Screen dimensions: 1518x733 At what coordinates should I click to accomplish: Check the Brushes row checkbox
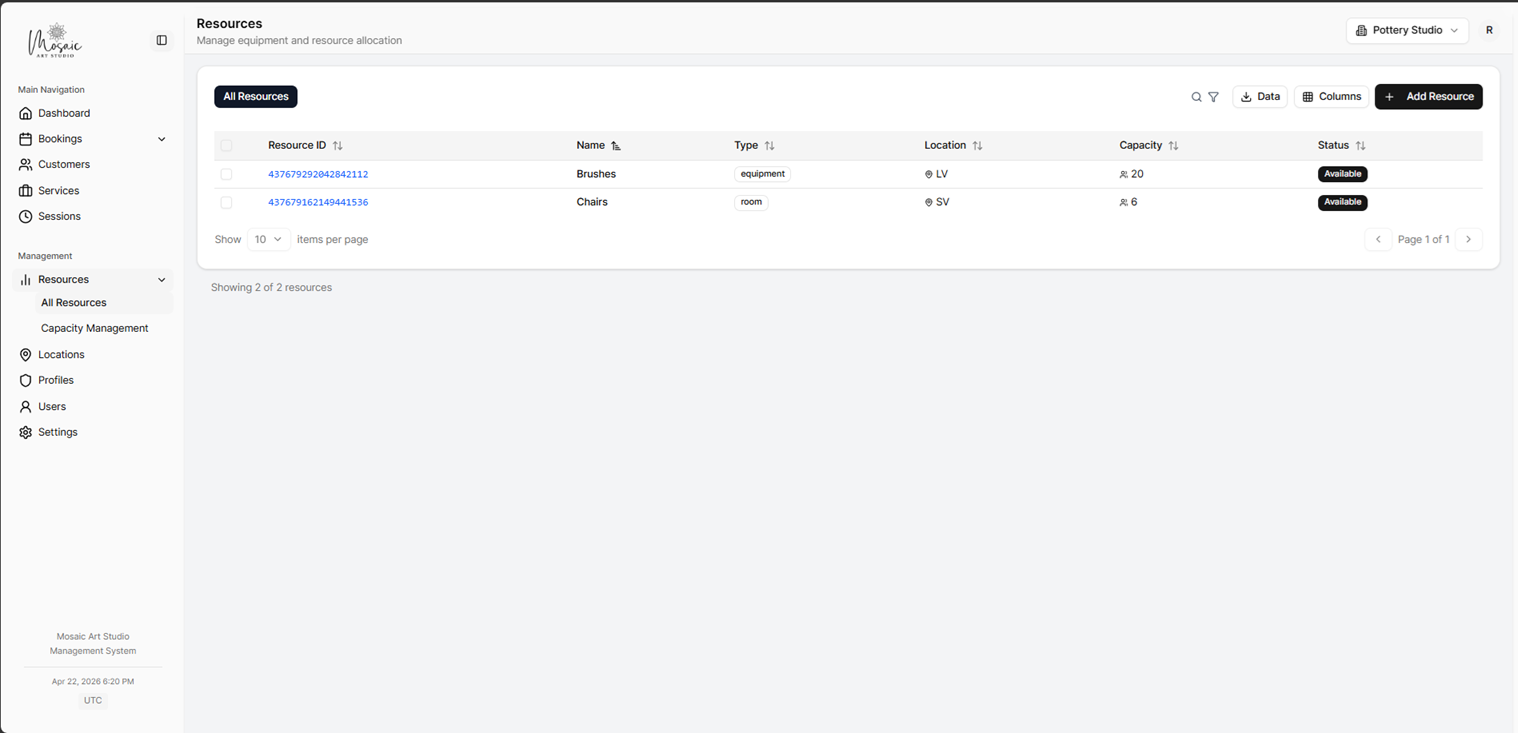(227, 173)
